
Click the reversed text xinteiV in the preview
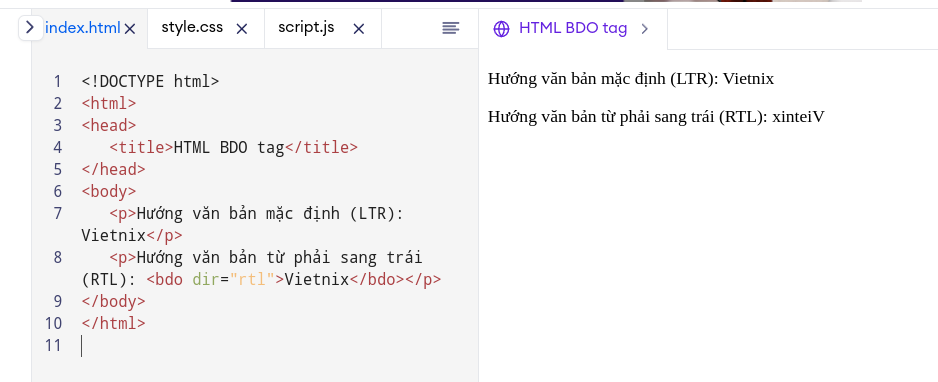pos(798,117)
